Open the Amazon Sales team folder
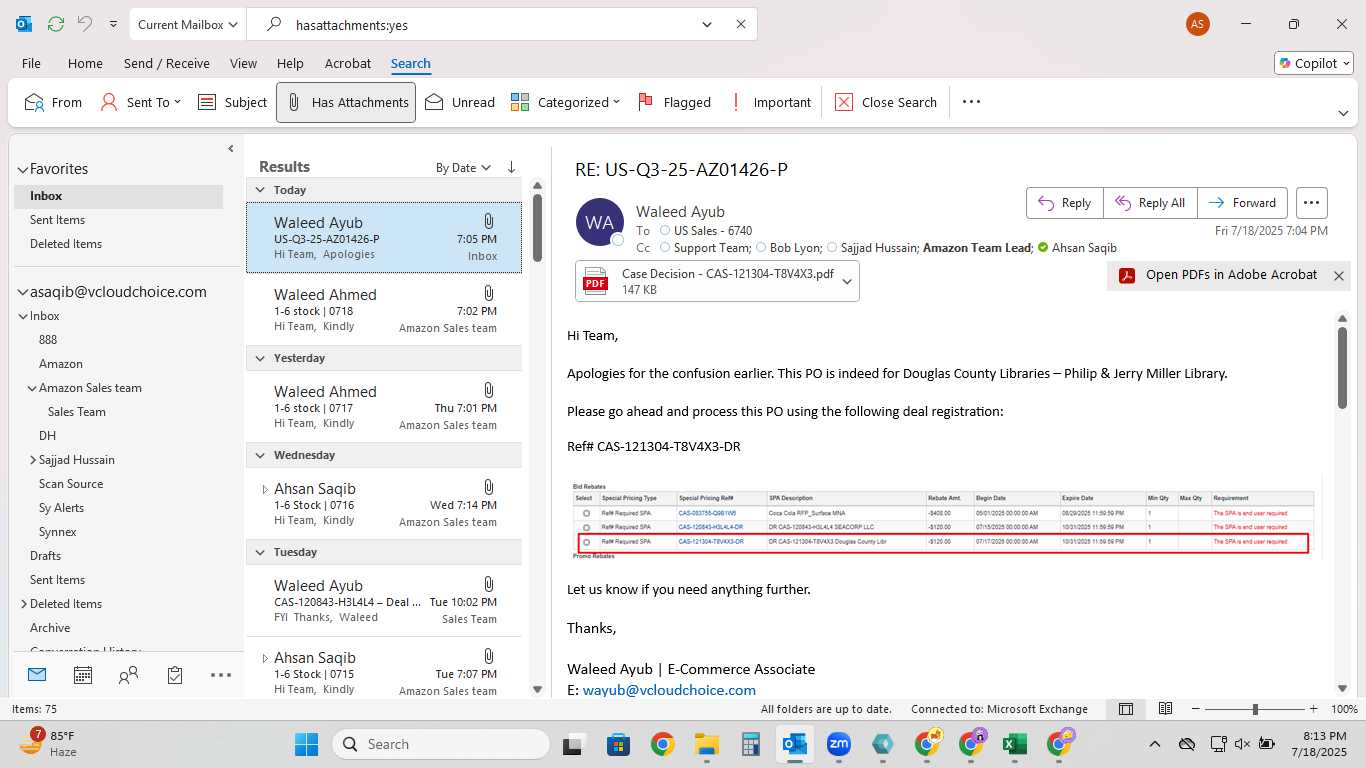This screenshot has width=1366, height=768. 90,388
